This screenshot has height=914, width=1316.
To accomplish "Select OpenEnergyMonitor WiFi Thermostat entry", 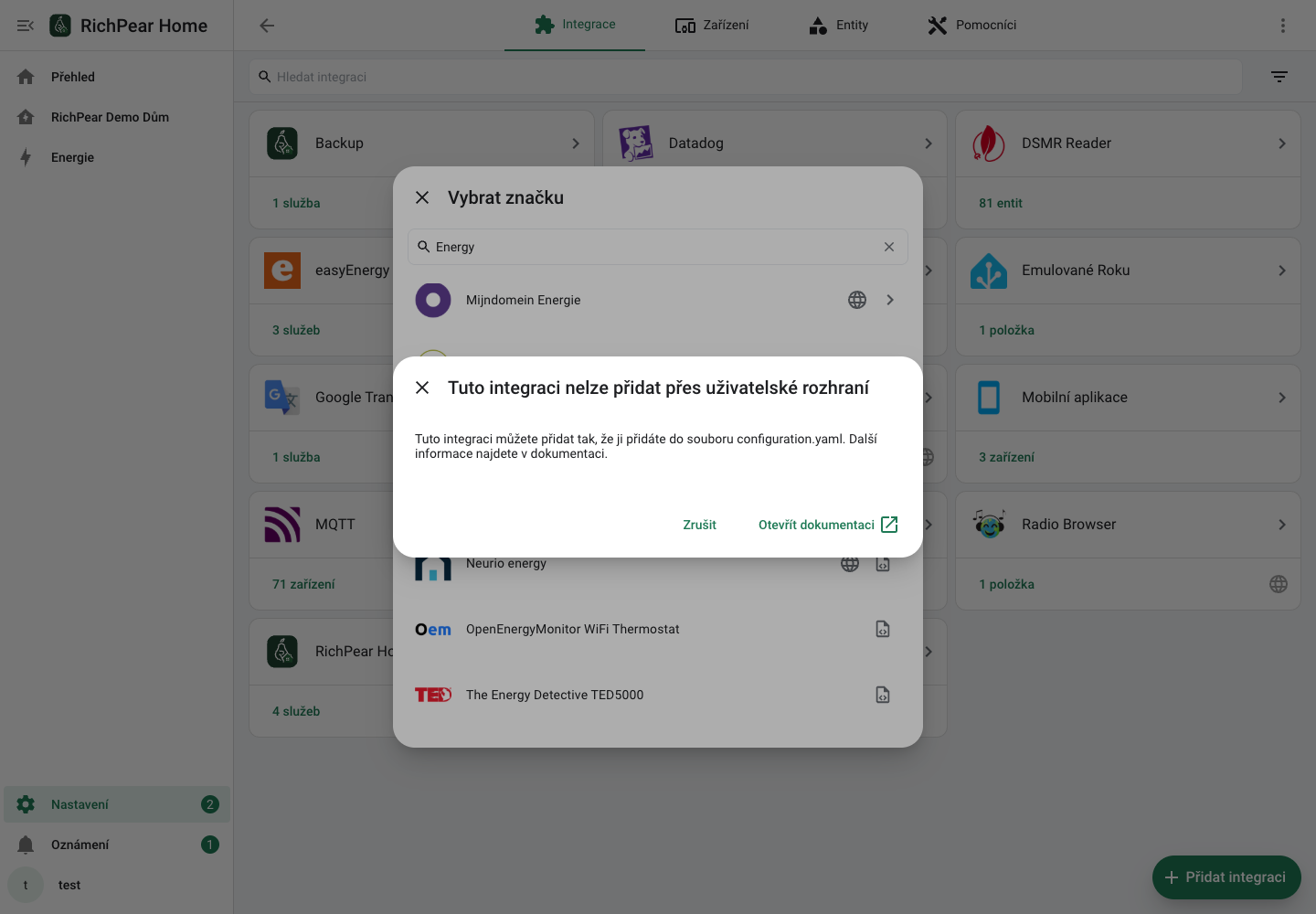I will (x=658, y=629).
